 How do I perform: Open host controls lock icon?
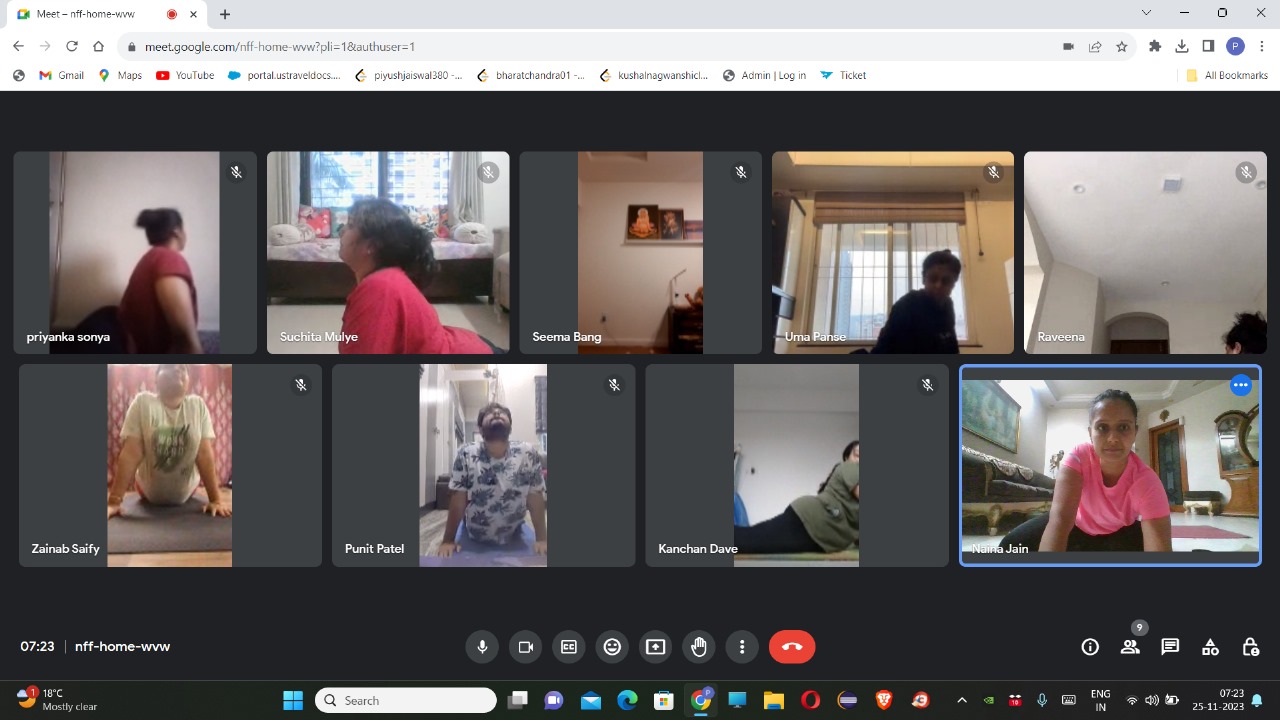1250,647
